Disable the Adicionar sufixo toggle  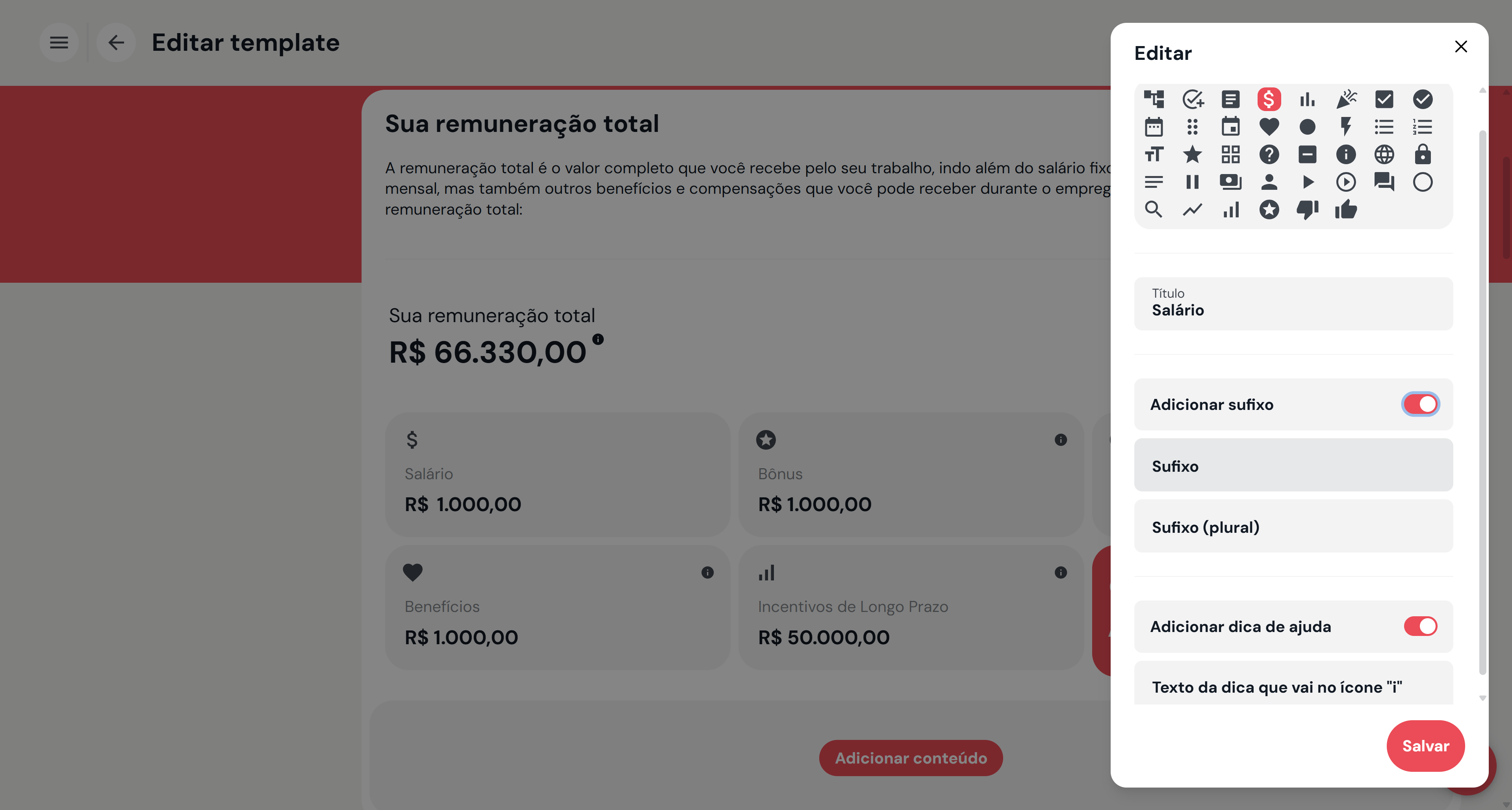pyautogui.click(x=1420, y=404)
